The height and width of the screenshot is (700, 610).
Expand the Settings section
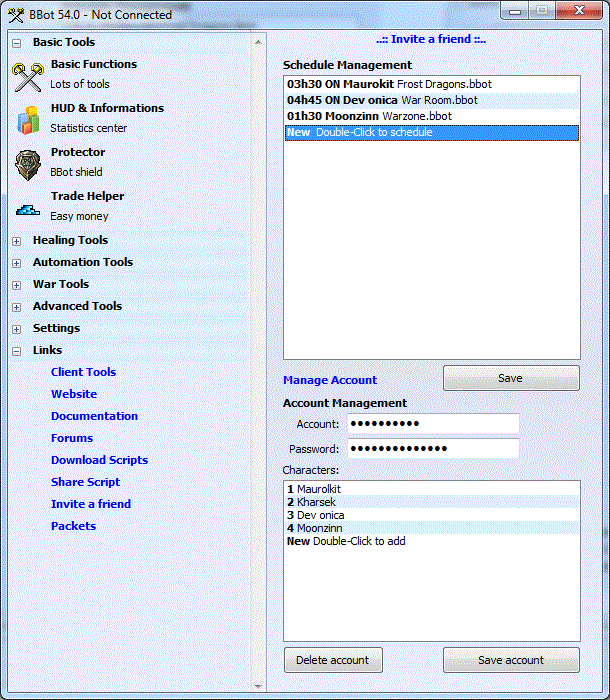(16, 329)
